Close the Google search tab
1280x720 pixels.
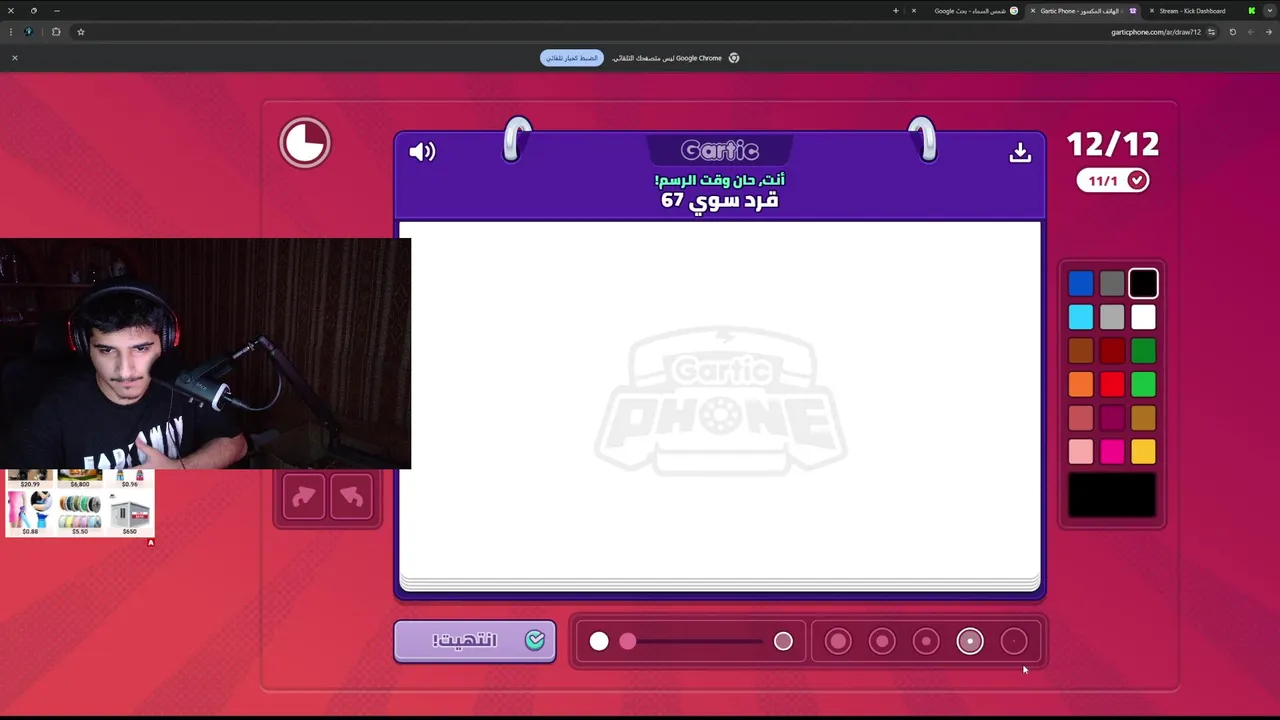pyautogui.click(x=914, y=11)
